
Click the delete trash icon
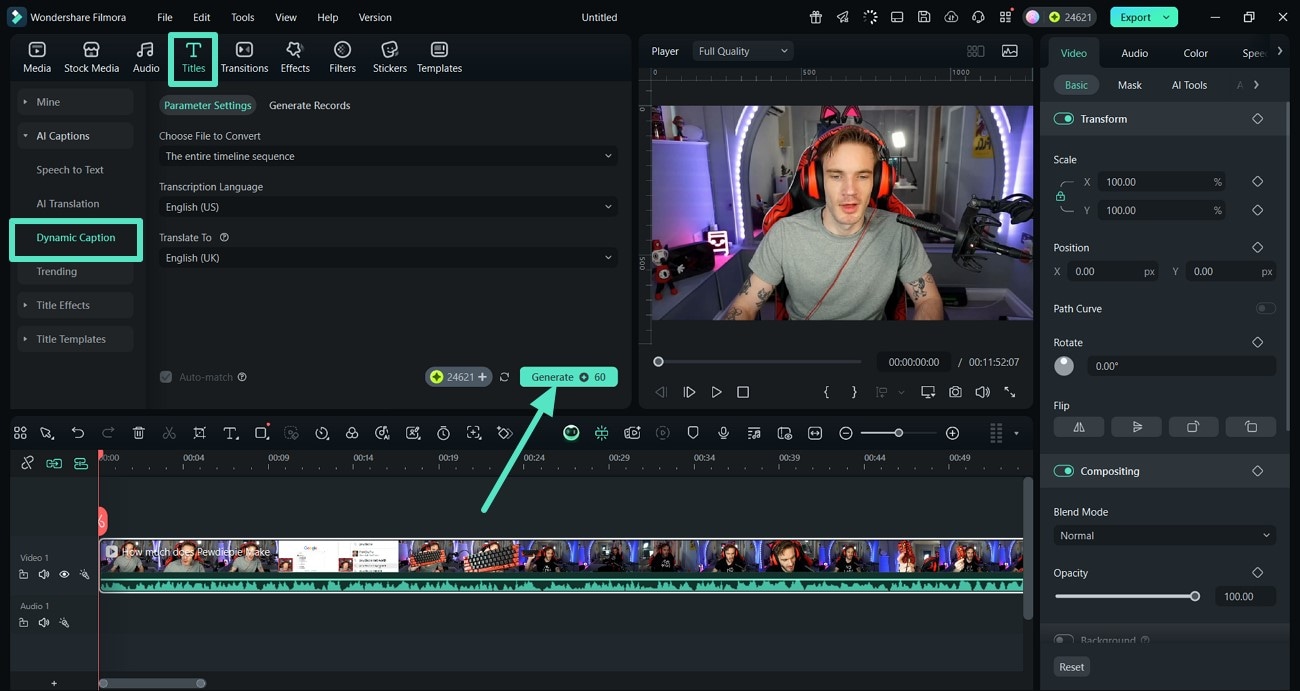pos(139,433)
